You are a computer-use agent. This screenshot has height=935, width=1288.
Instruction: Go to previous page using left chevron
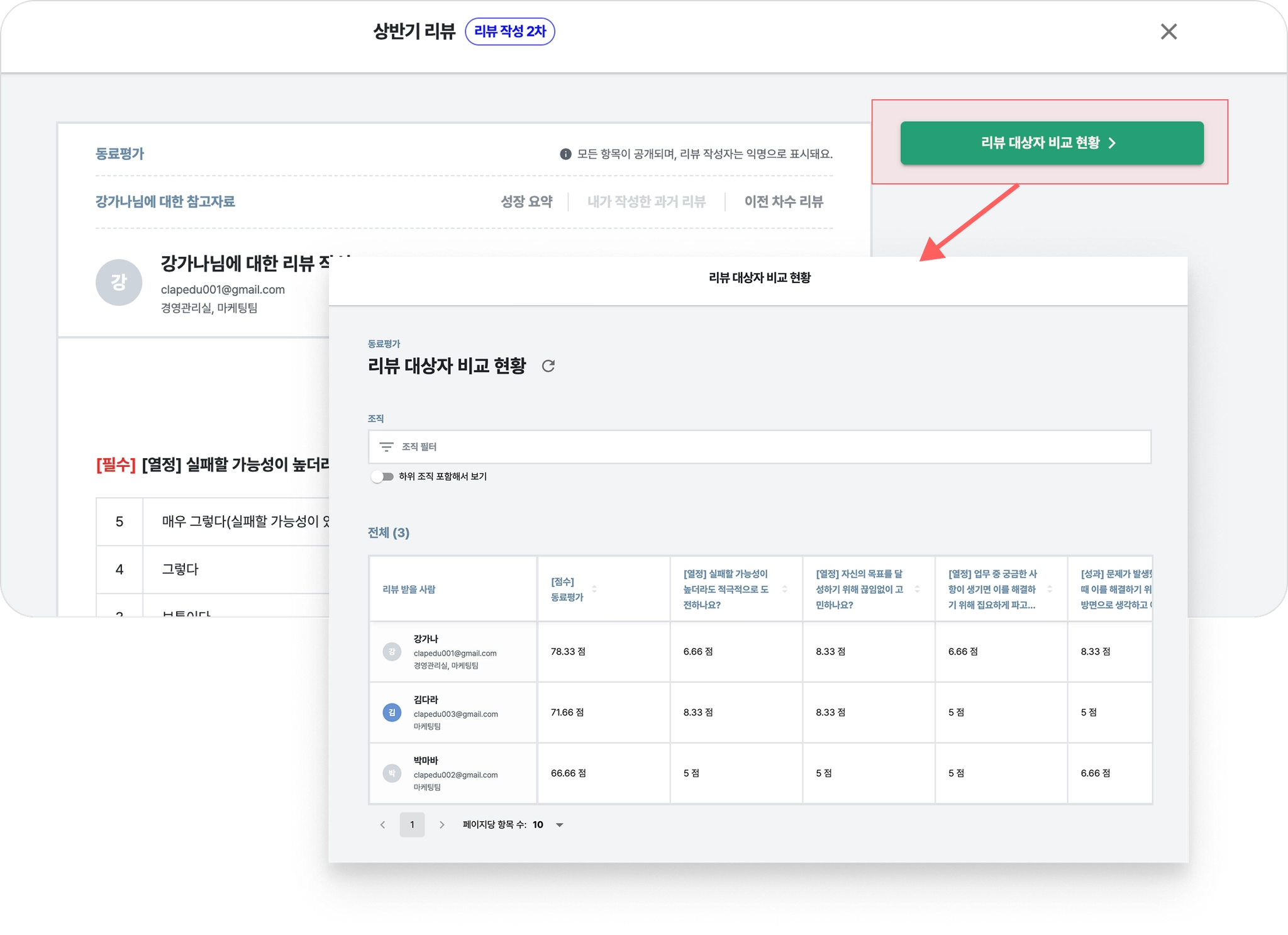(x=382, y=825)
